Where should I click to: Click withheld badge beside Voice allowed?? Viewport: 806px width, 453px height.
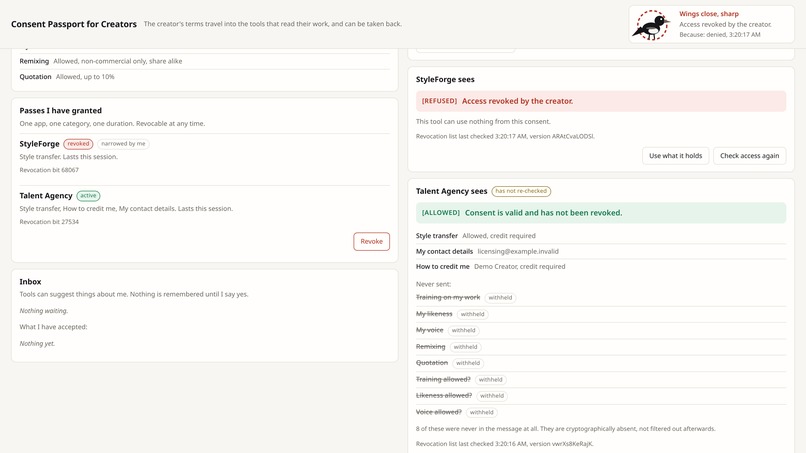tap(482, 412)
